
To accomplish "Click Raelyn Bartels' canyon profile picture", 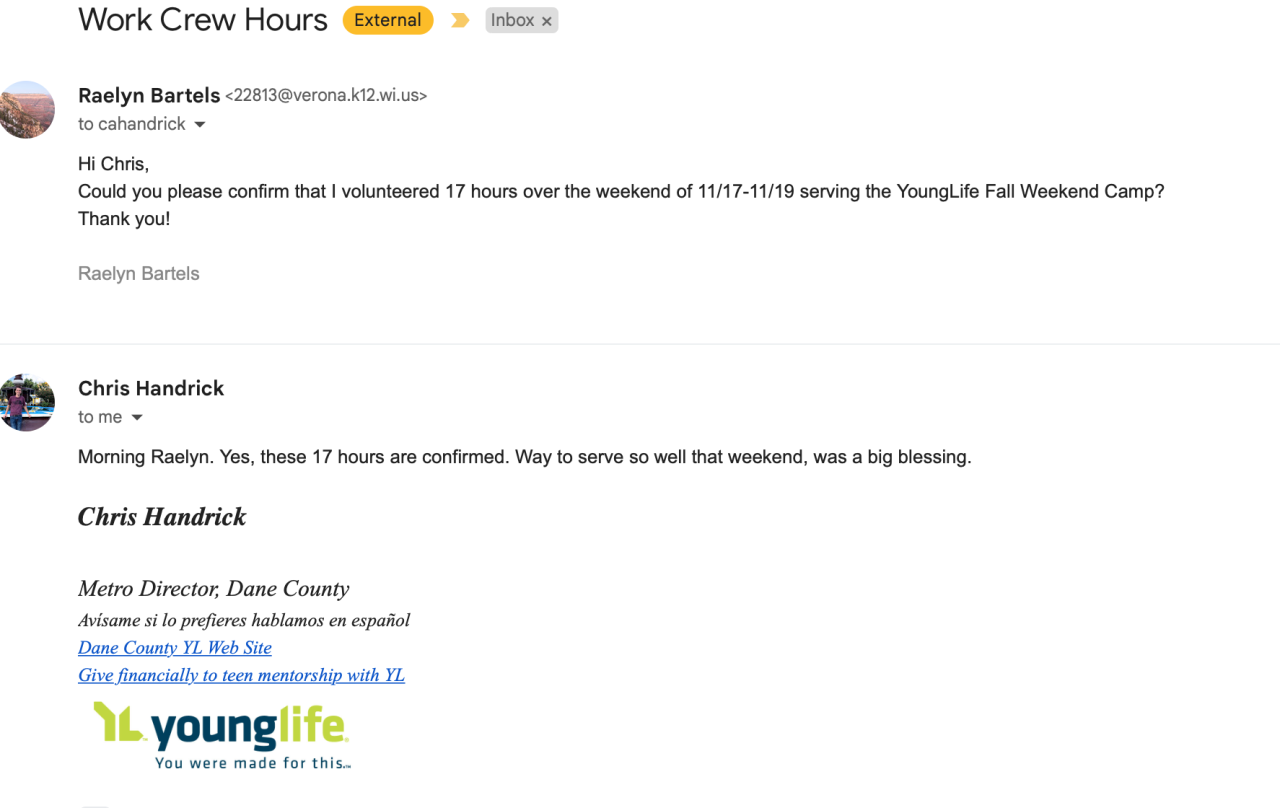I will [27, 109].
